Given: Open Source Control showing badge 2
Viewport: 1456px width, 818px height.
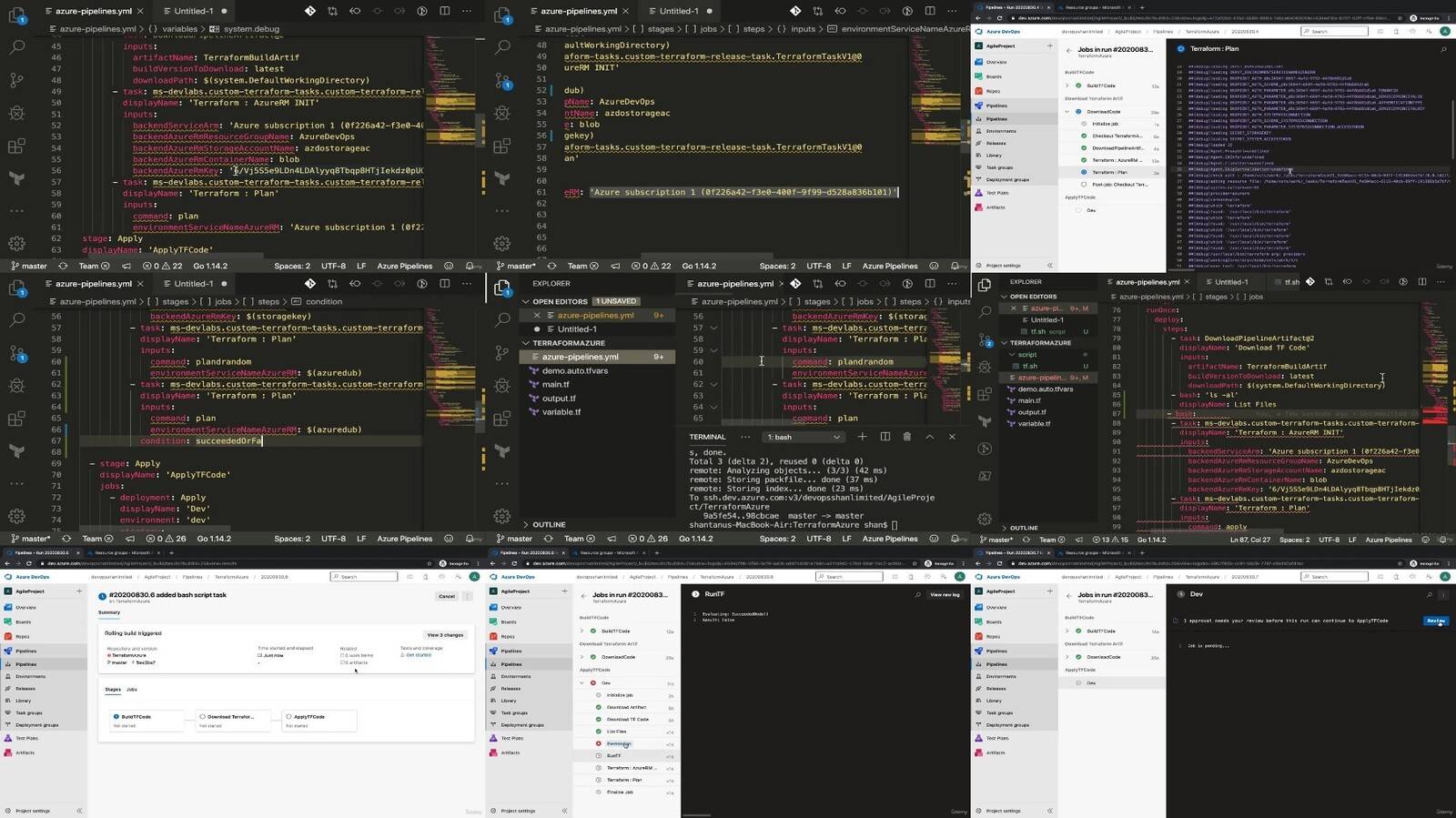Looking at the screenshot, I should [x=985, y=339].
